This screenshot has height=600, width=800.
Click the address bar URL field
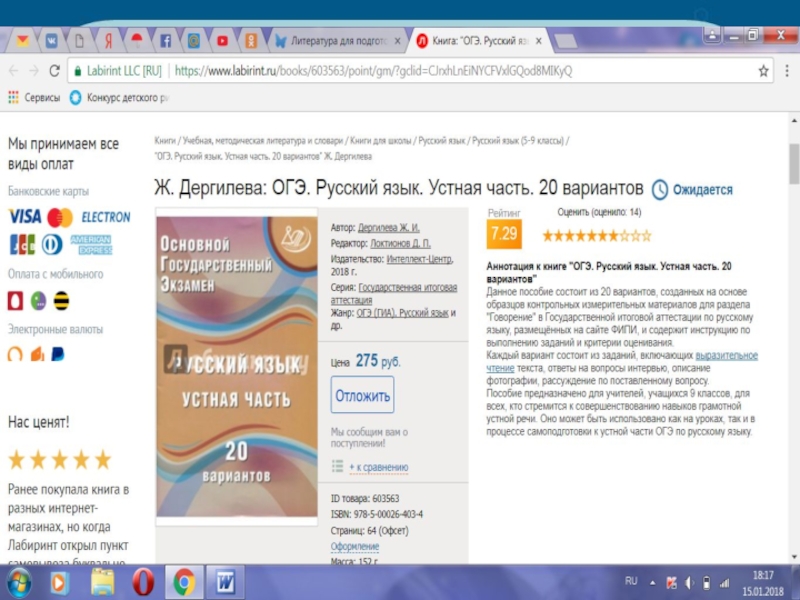pyautogui.click(x=400, y=72)
